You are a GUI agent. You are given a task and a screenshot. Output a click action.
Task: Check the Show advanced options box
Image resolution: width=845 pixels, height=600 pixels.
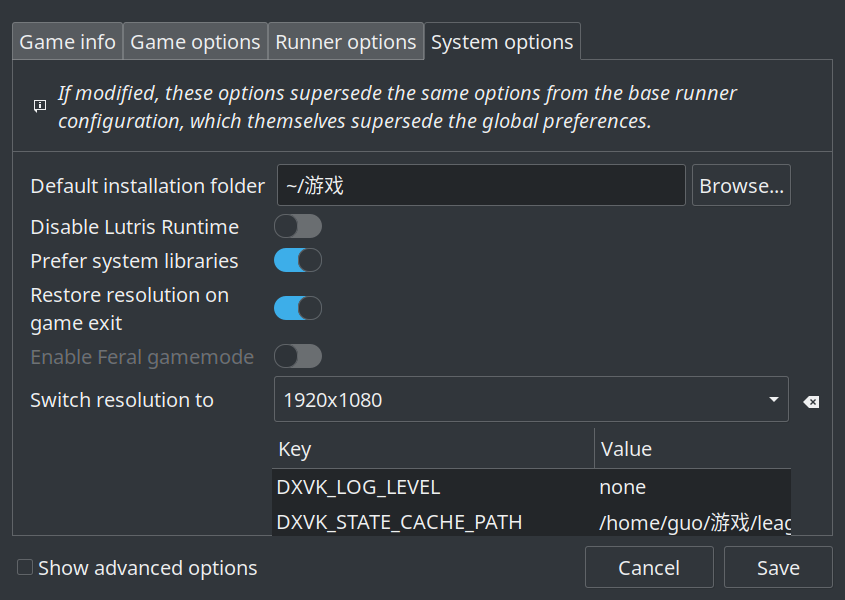(x=23, y=567)
